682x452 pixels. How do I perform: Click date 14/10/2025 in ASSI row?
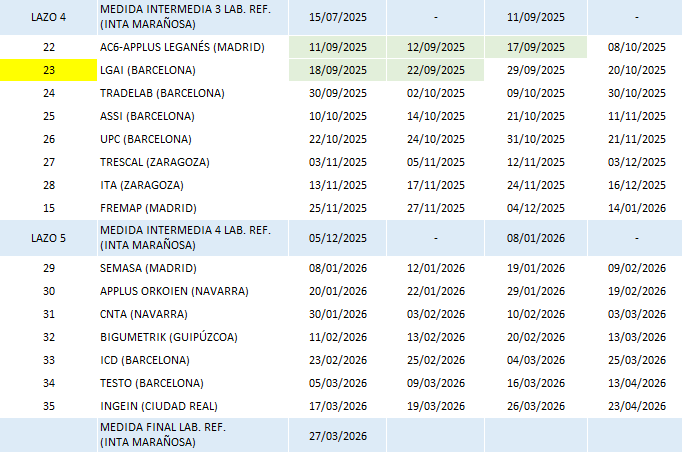435,116
